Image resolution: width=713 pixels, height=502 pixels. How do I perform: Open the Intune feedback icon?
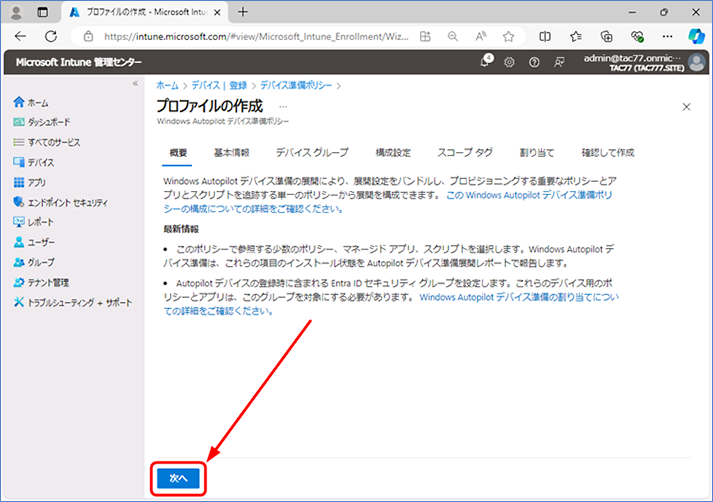tap(559, 62)
